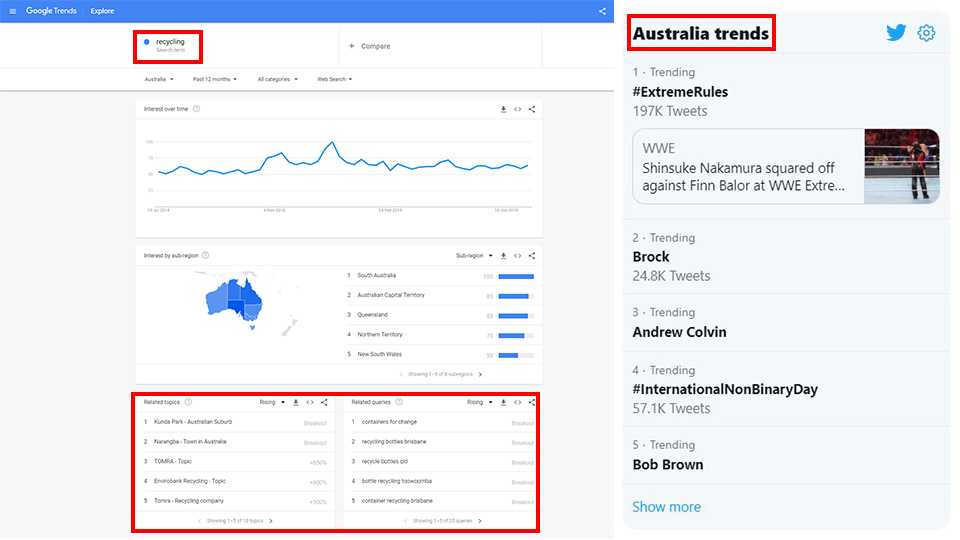This screenshot has height=540, width=960.
Task: Share the Interest over time chart
Action: tap(531, 109)
